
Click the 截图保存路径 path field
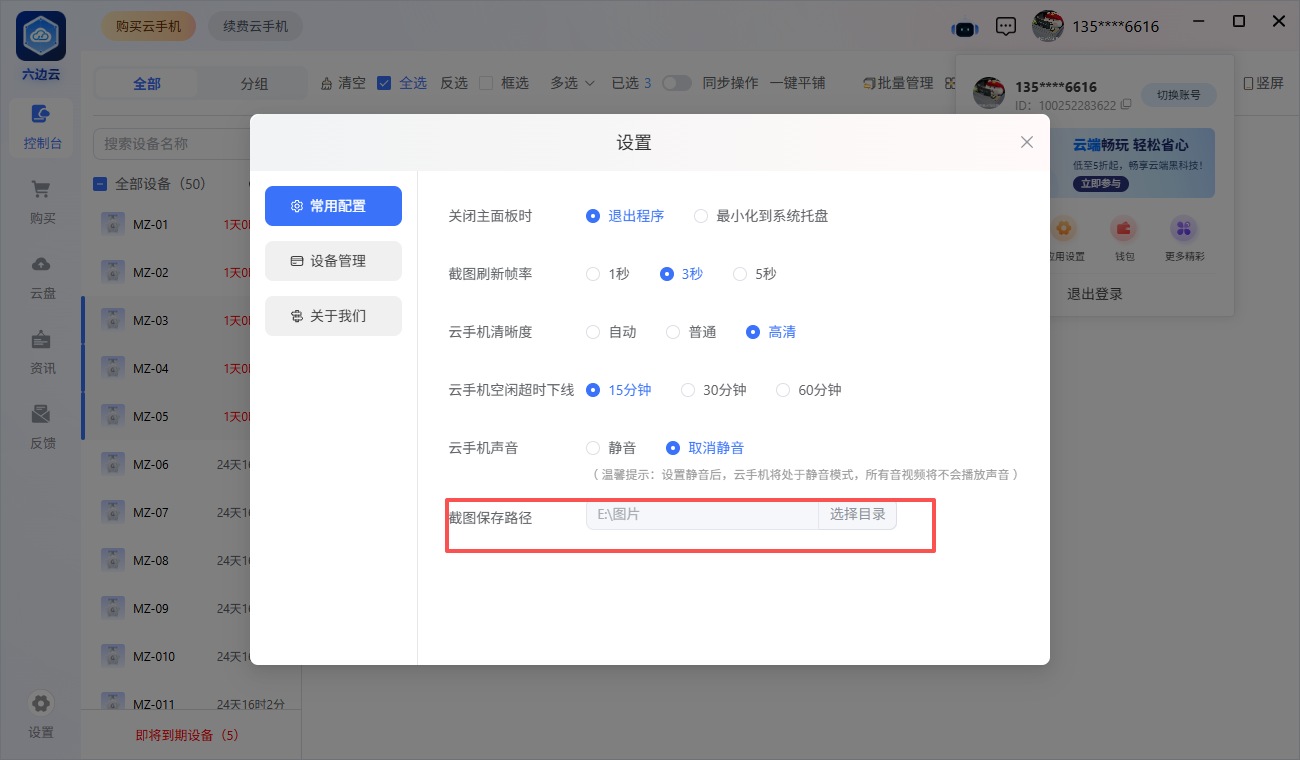pyautogui.click(x=701, y=515)
